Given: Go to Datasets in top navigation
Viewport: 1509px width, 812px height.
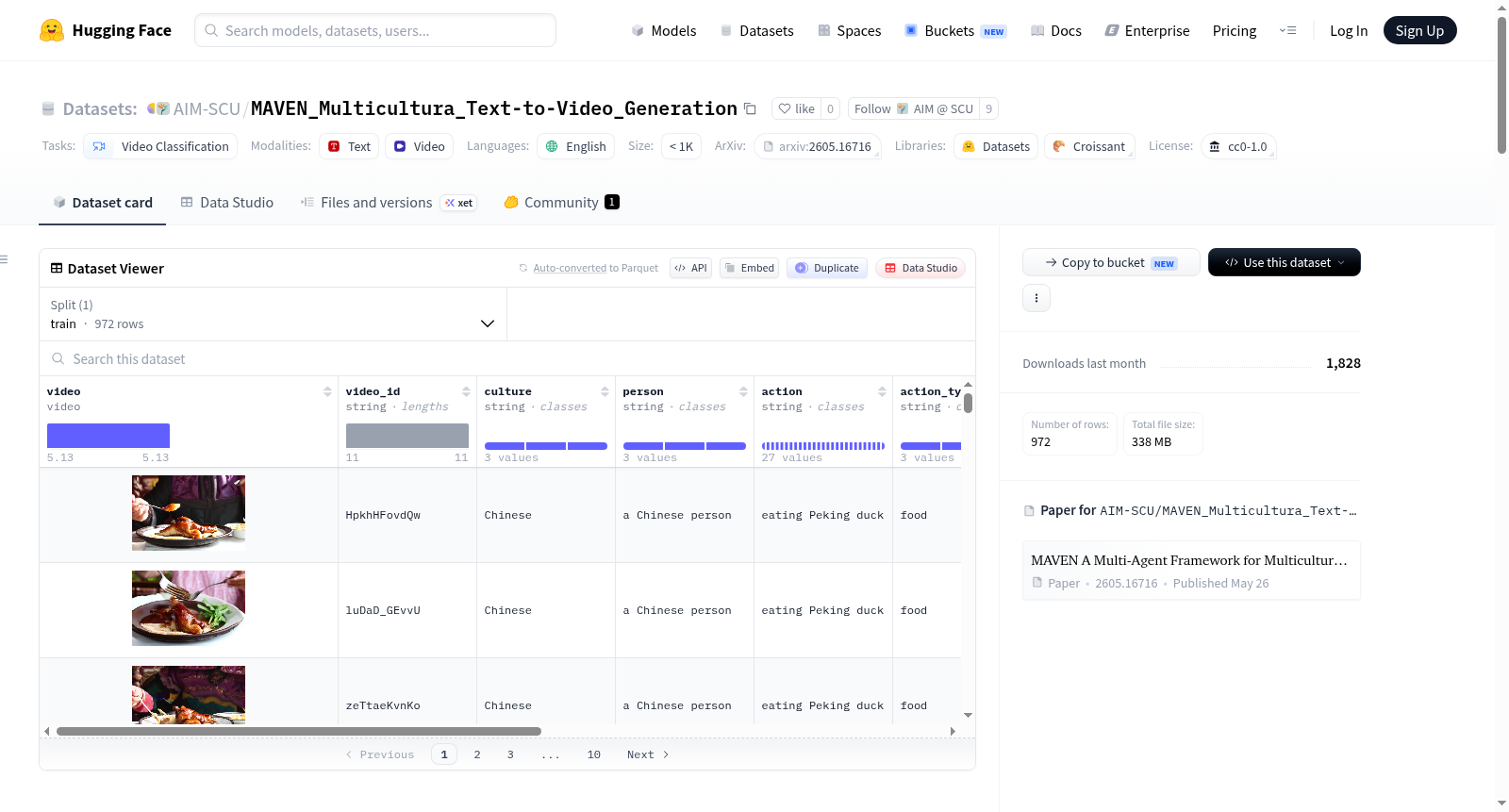Looking at the screenshot, I should (756, 30).
